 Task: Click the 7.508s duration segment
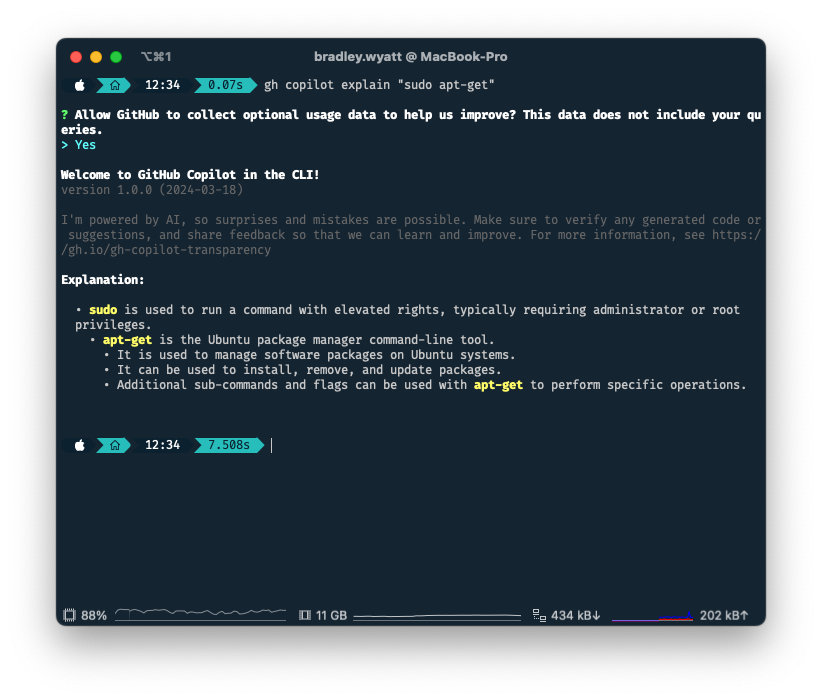(229, 445)
